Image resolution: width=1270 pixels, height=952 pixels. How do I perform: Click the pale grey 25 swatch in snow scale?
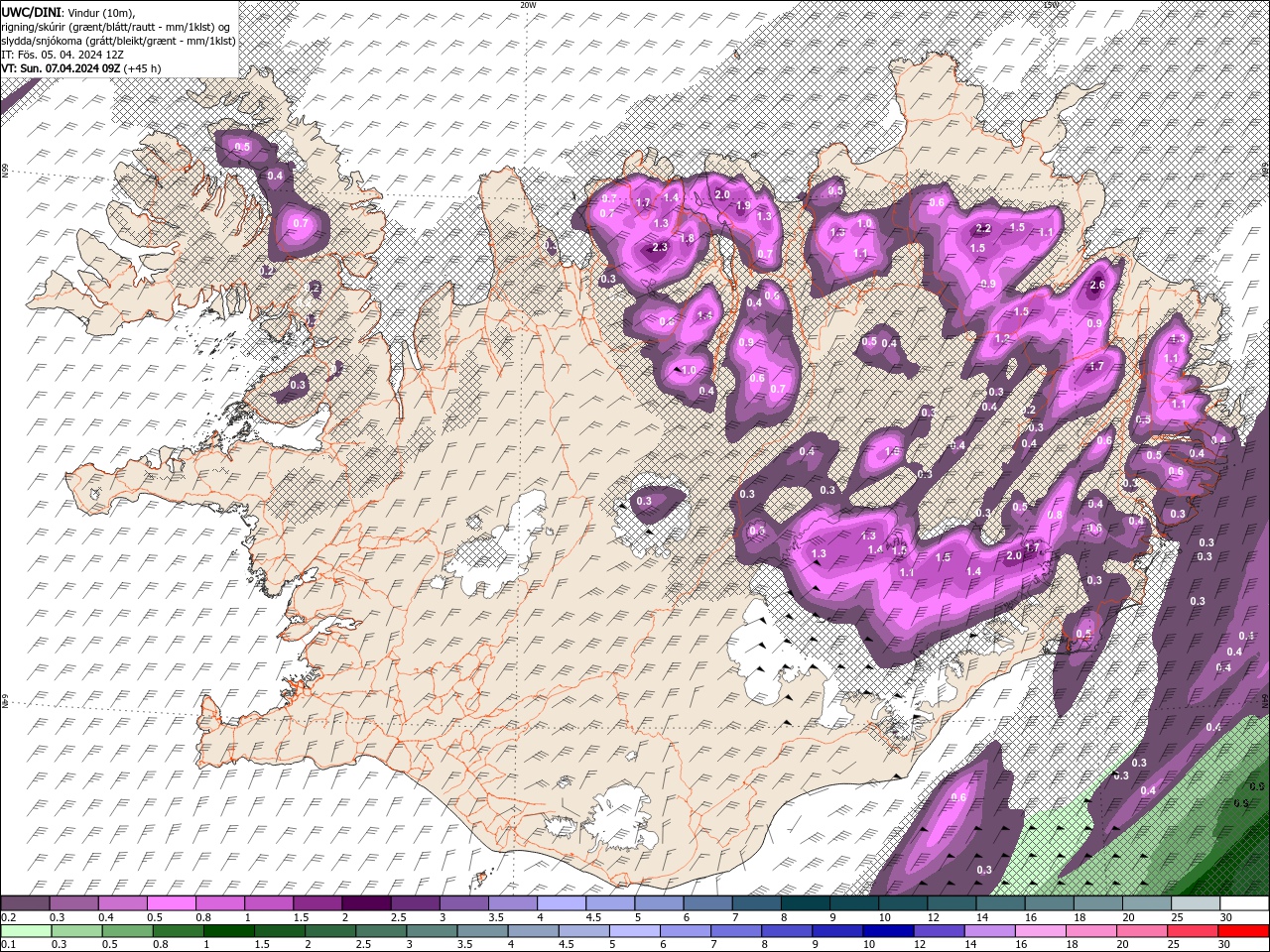[1195, 903]
